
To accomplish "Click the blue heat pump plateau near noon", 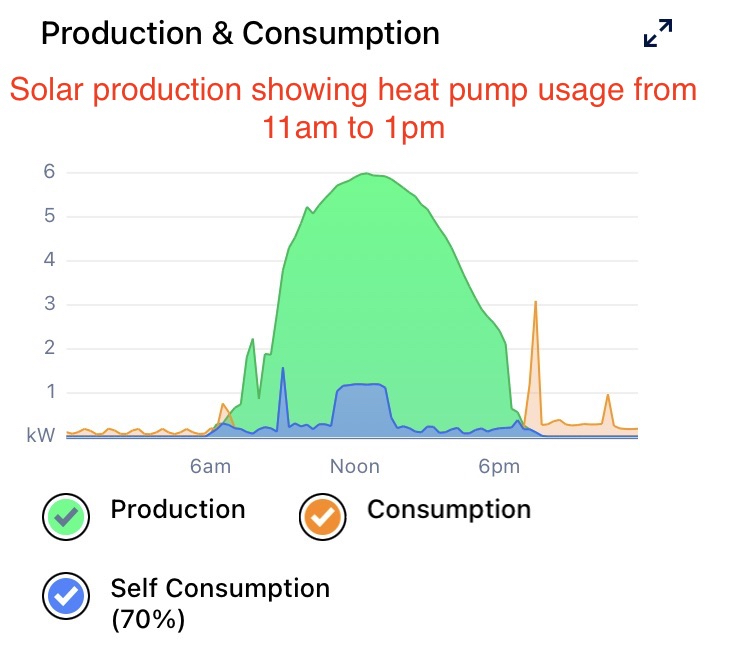I will (362, 385).
